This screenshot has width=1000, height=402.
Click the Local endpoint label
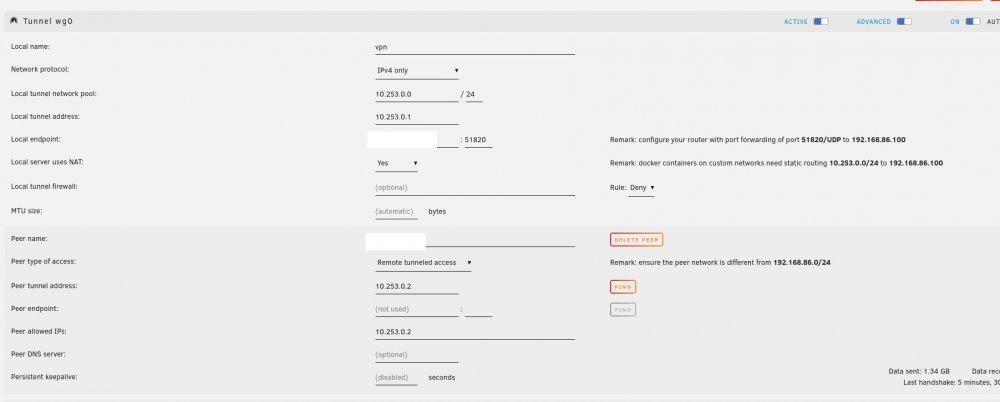pyautogui.click(x=36, y=139)
